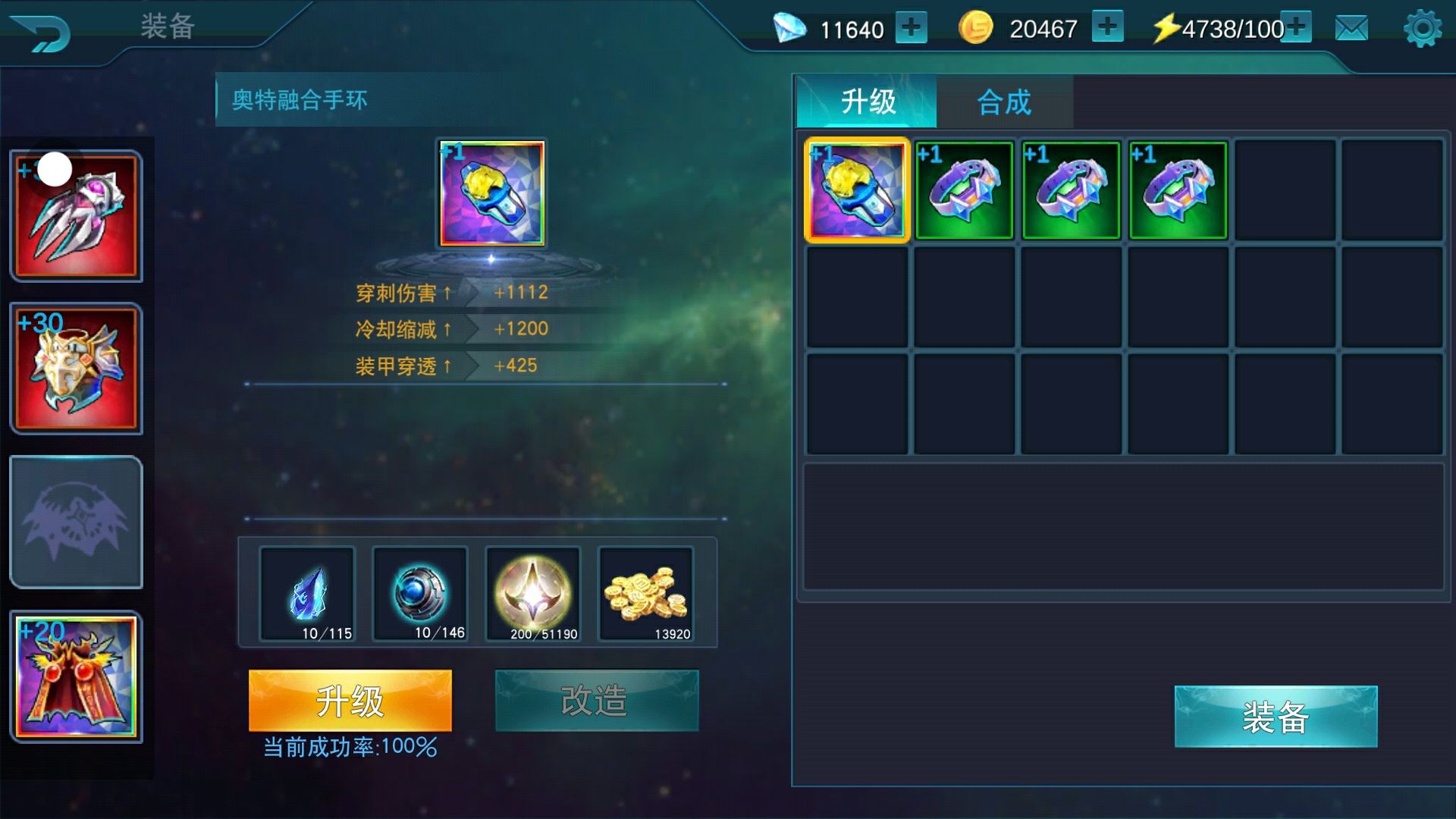Switch to the 升级 tab
Image resolution: width=1456 pixels, height=819 pixels.
[867, 102]
